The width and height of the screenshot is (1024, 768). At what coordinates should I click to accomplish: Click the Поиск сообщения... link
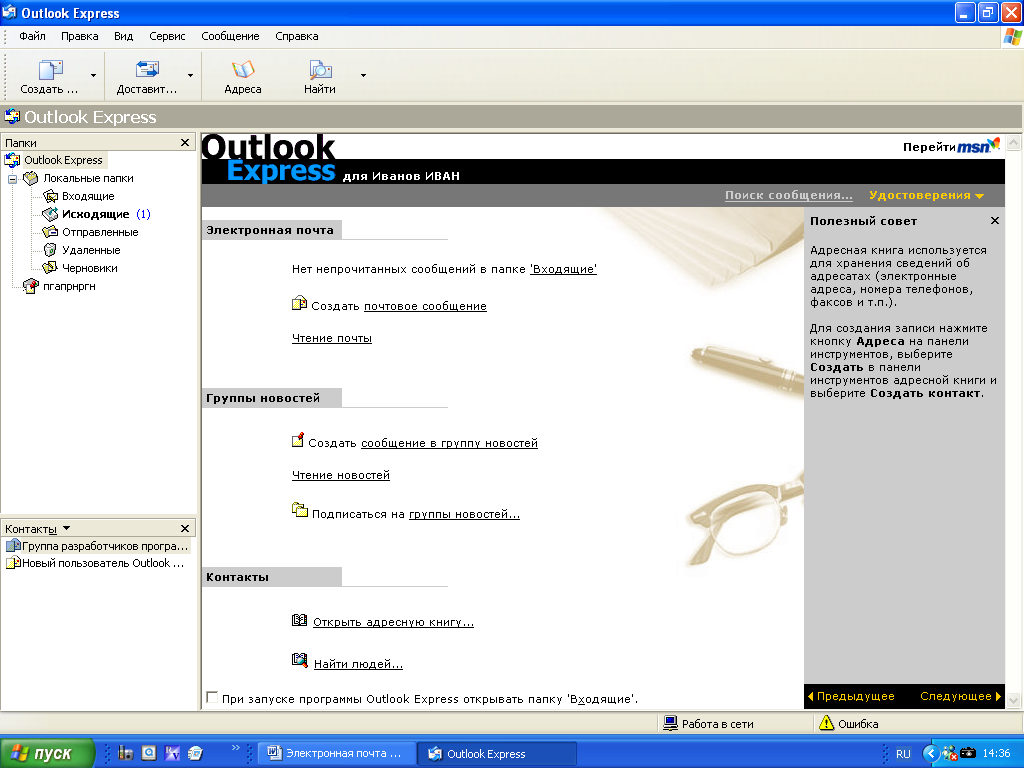[788, 195]
